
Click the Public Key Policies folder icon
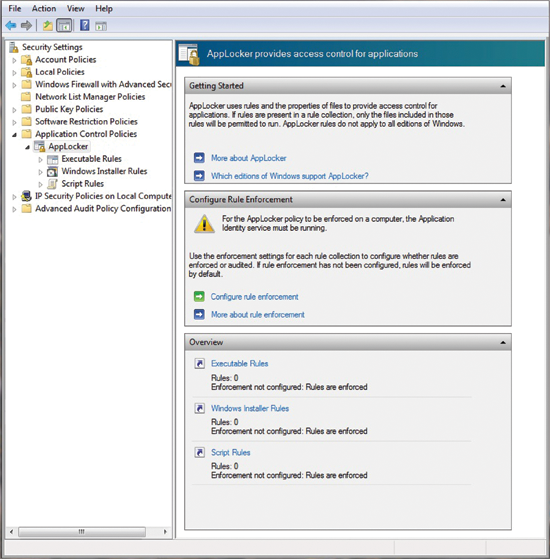tap(26, 109)
